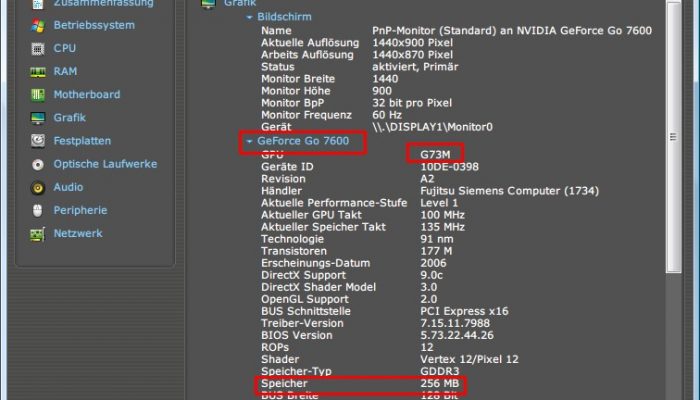Select the CPU chip icon

point(38,49)
